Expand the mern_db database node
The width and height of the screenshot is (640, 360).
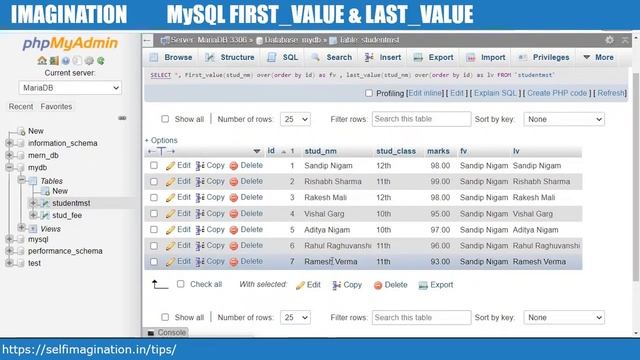(9, 156)
